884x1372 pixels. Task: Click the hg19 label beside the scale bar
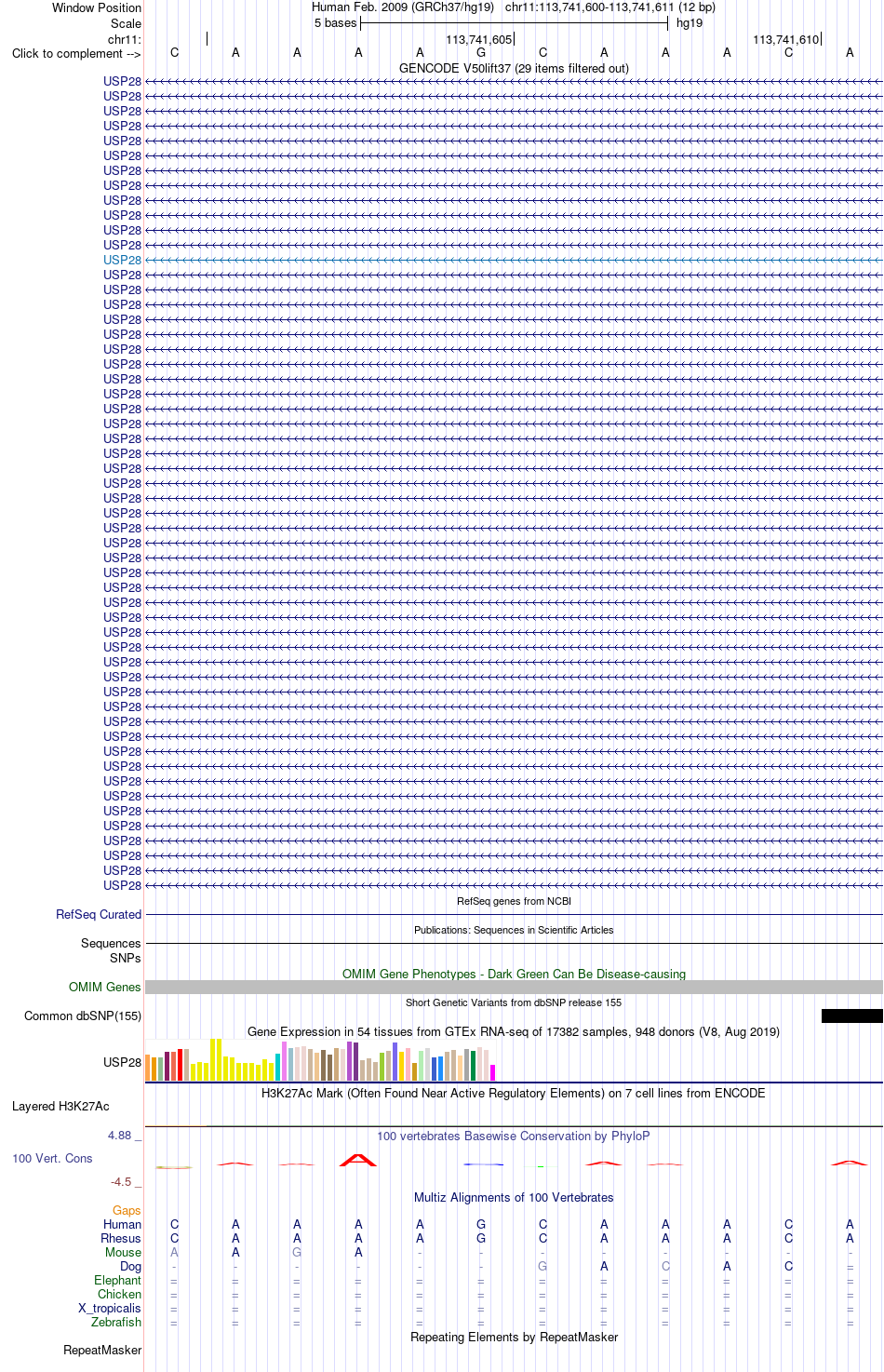pos(690,22)
